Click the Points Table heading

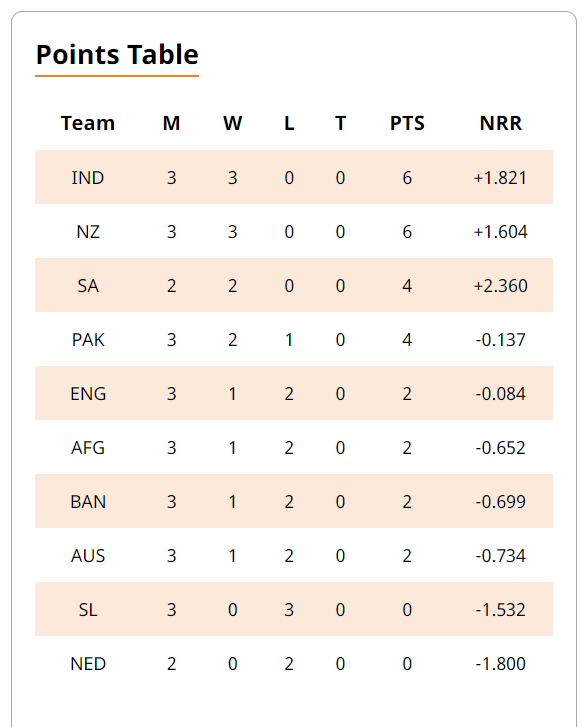[x=117, y=54]
